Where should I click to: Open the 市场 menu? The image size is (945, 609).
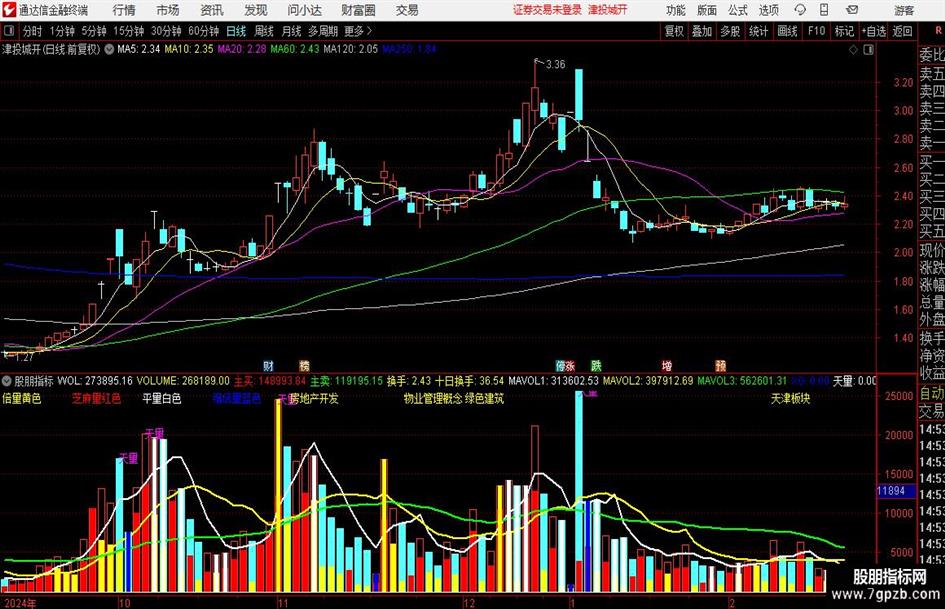pyautogui.click(x=168, y=10)
